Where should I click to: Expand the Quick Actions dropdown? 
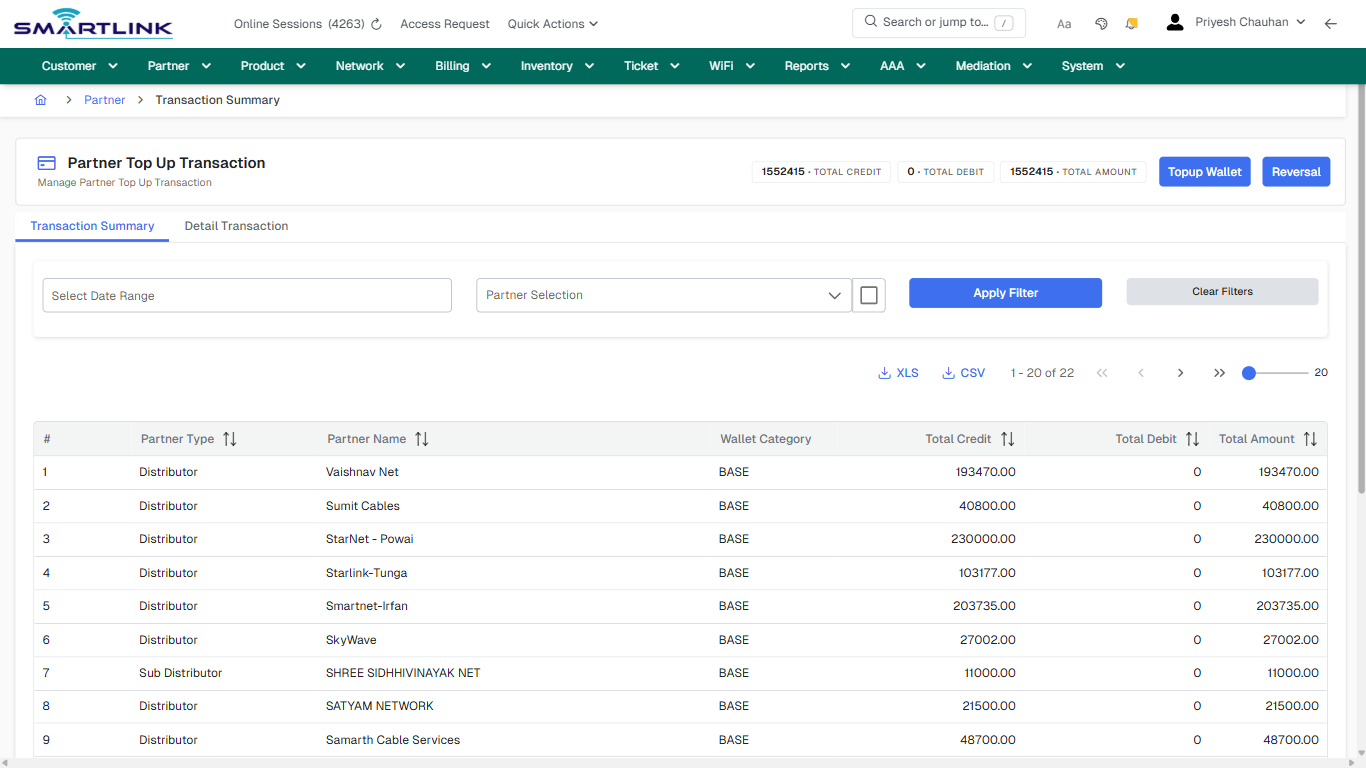[x=552, y=23]
